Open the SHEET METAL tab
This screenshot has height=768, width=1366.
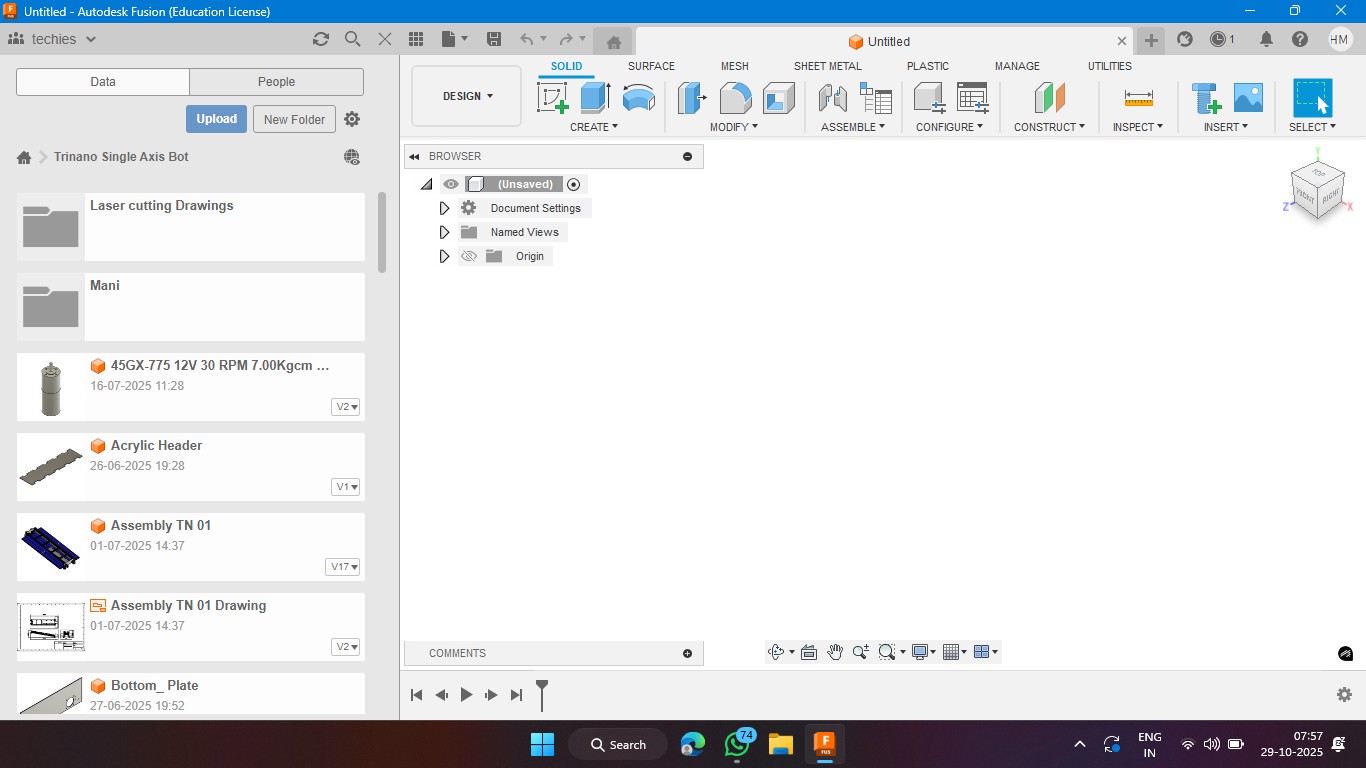[828, 66]
